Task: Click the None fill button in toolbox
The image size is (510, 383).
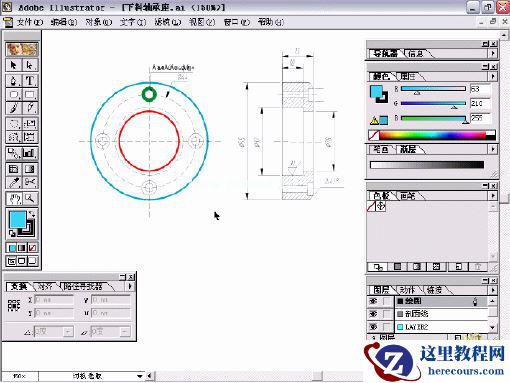Action: coord(32,248)
